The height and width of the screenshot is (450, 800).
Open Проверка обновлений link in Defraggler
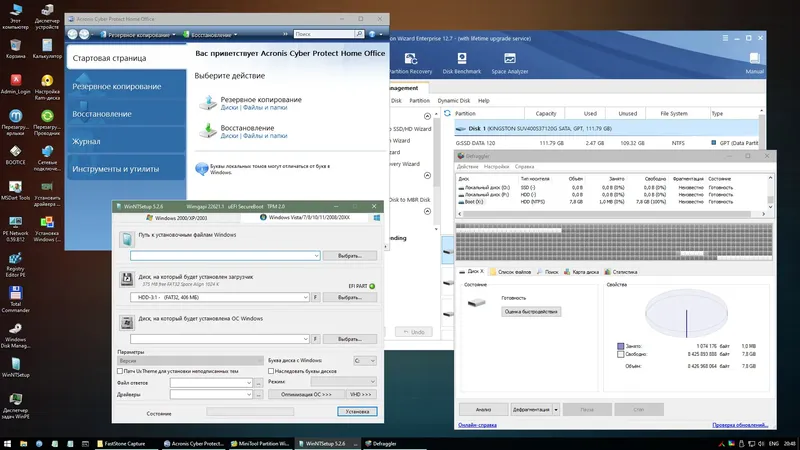pyautogui.click(x=740, y=424)
